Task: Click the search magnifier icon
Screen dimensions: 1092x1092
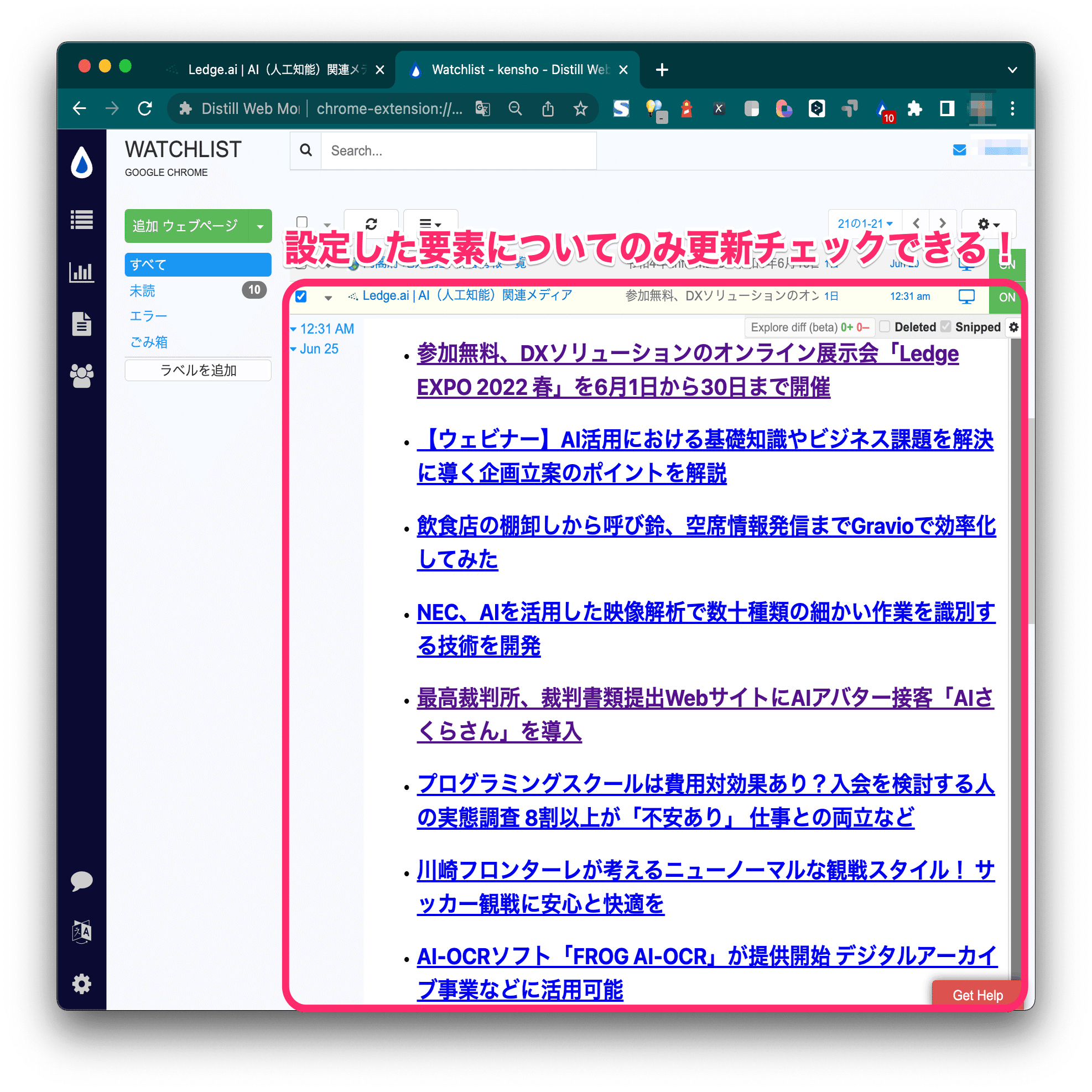Action: click(306, 150)
